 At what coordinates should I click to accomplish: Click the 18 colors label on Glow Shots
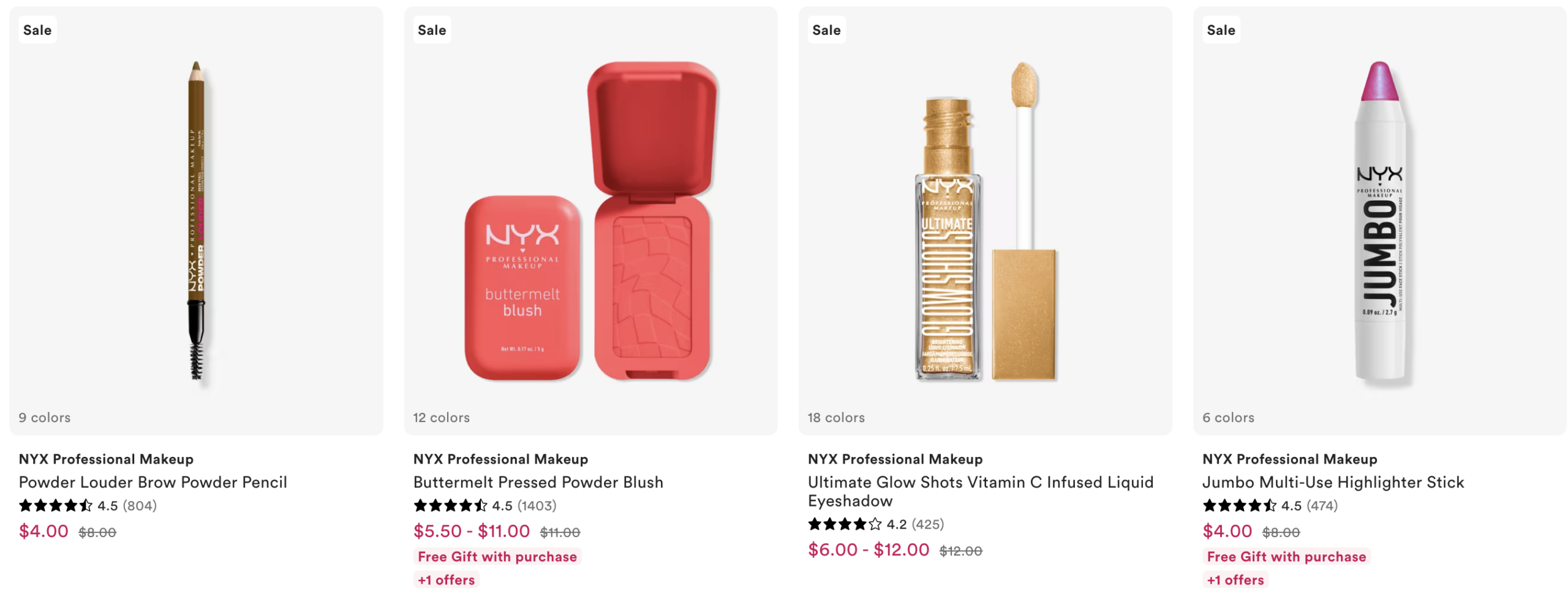[835, 417]
